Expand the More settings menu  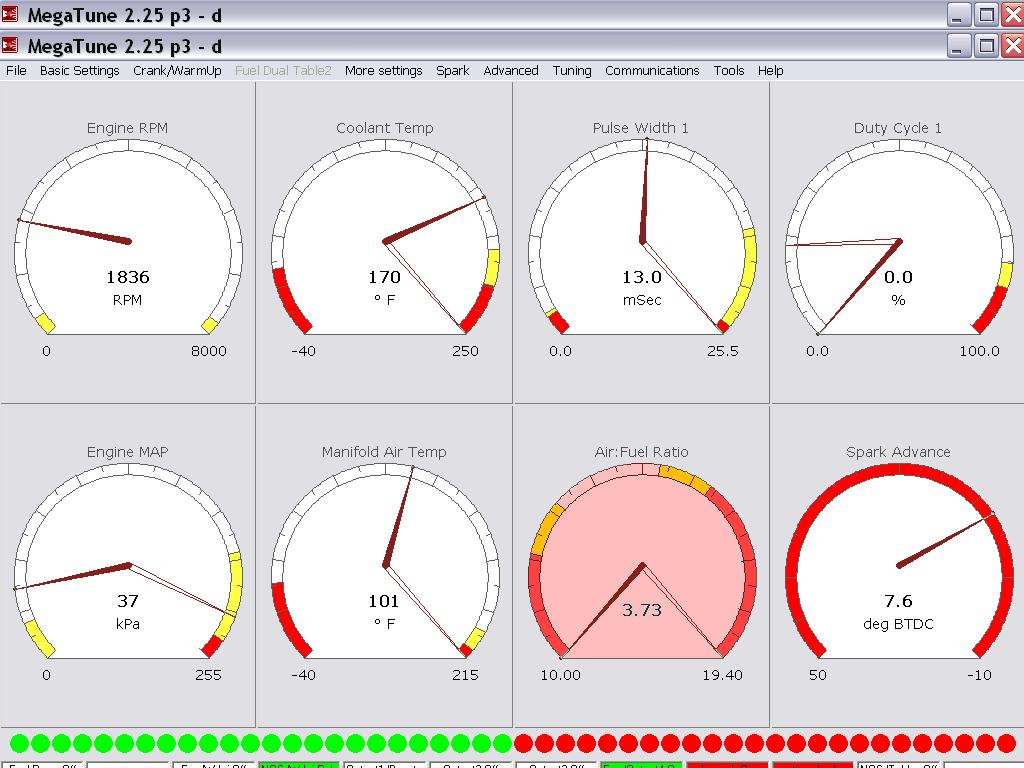[383, 71]
